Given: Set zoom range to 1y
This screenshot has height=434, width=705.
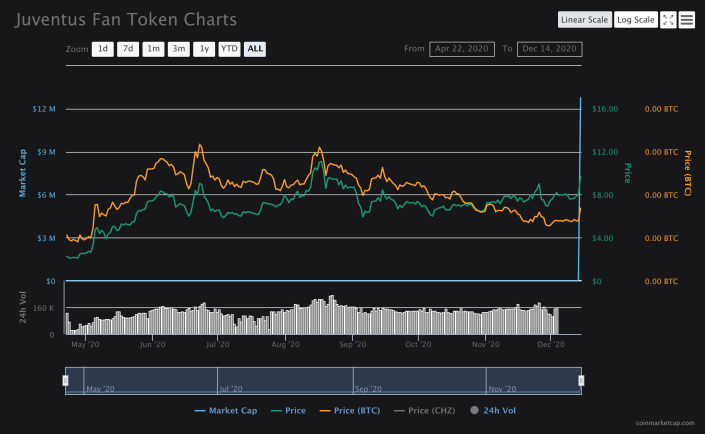Looking at the screenshot, I should pos(204,49).
